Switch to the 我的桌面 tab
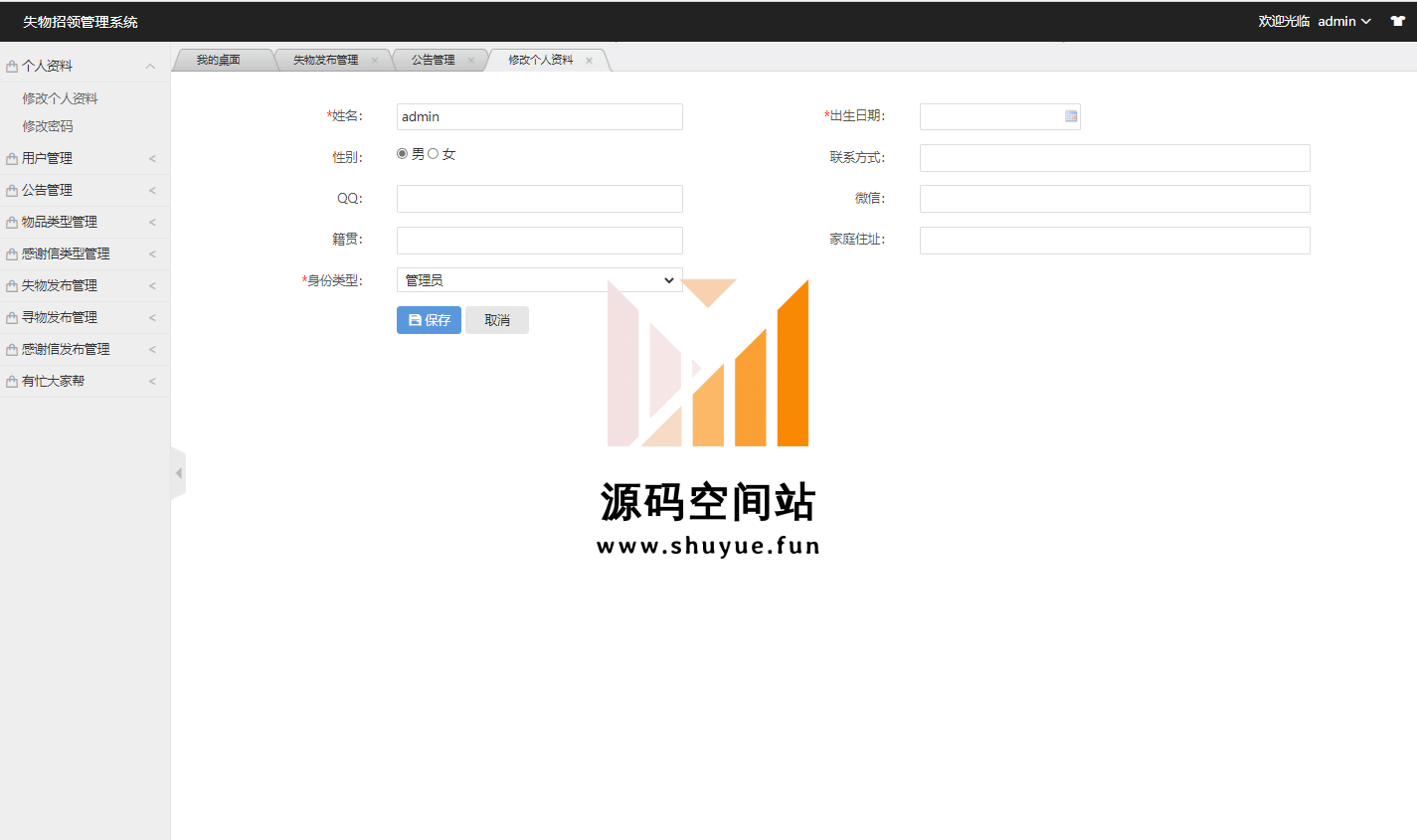This screenshot has height=840, width=1417. [218, 61]
